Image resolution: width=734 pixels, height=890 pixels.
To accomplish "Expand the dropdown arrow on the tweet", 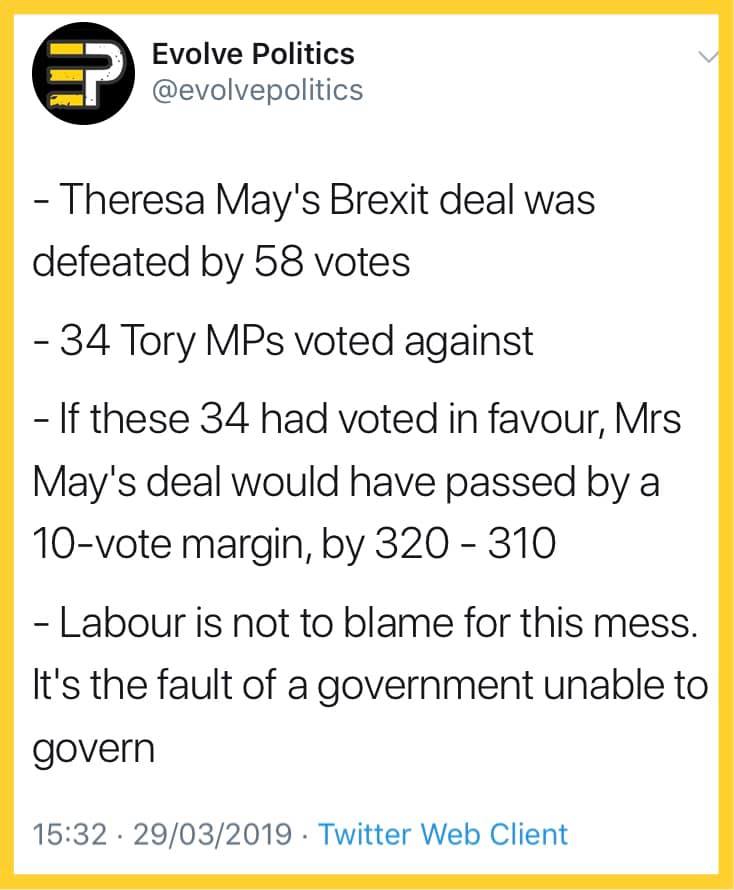I will pos(706,58).
